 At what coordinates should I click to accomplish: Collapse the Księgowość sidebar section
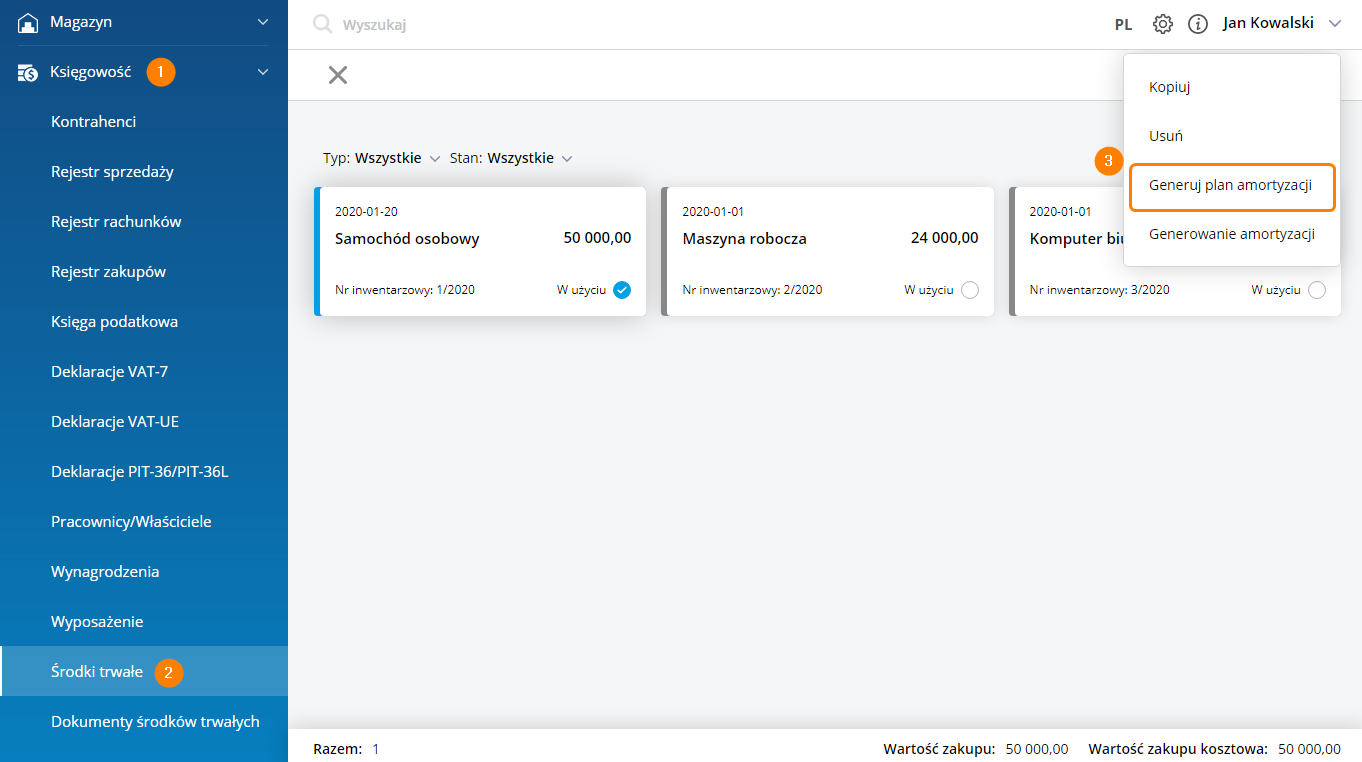click(263, 72)
